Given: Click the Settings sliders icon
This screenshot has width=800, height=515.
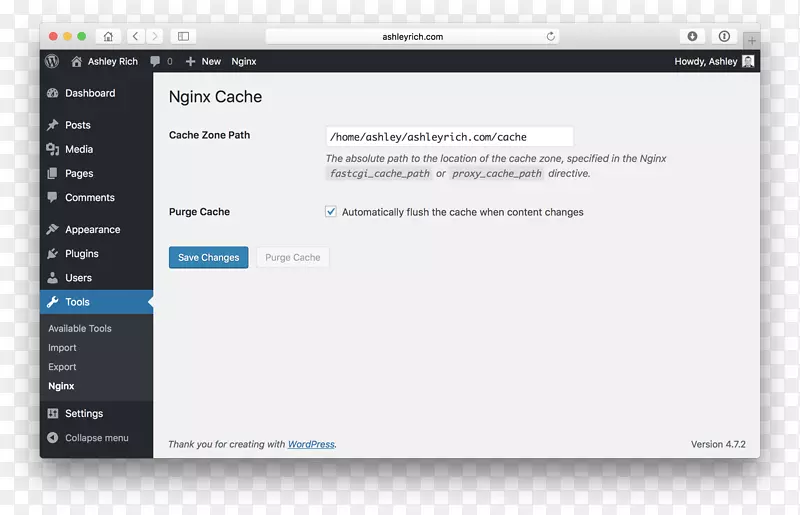Looking at the screenshot, I should [x=53, y=413].
